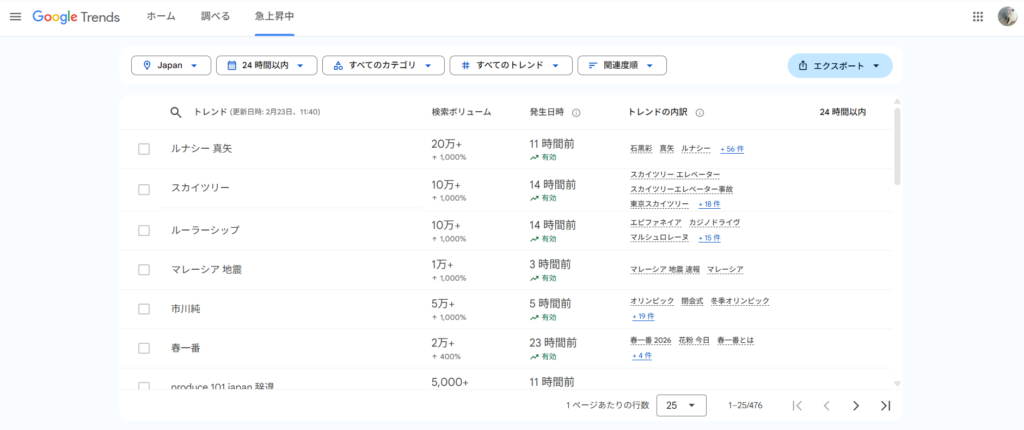Open the Japan location dropdown
The image size is (1024, 430).
(x=171, y=65)
